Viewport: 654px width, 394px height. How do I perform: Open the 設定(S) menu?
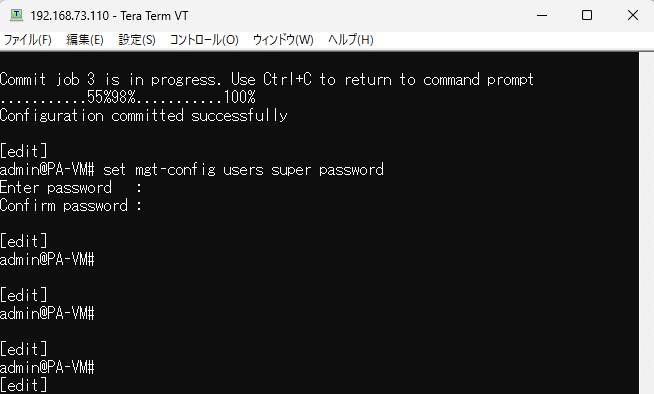tap(137, 40)
